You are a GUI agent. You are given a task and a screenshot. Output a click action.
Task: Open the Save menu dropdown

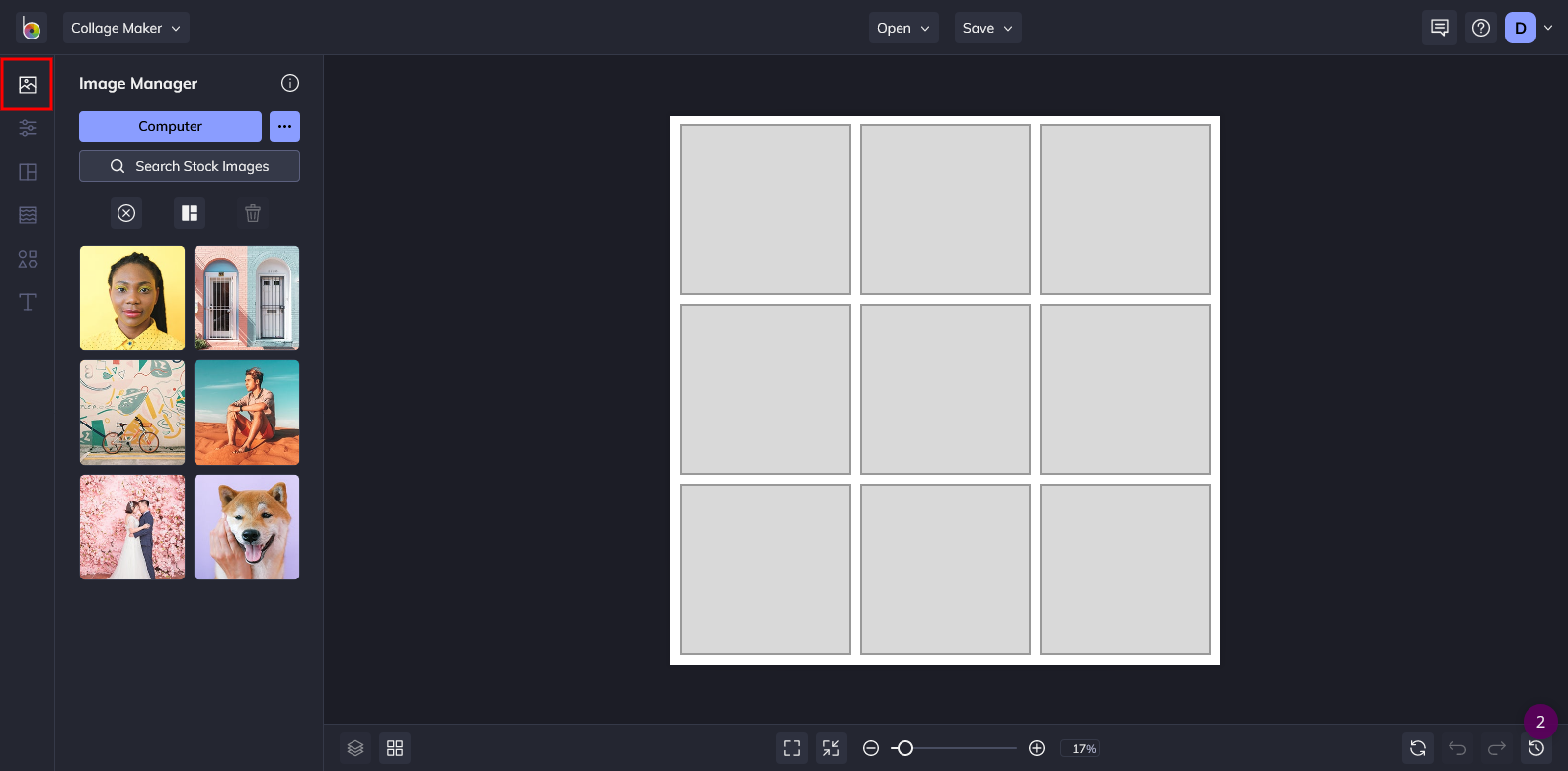coord(987,28)
